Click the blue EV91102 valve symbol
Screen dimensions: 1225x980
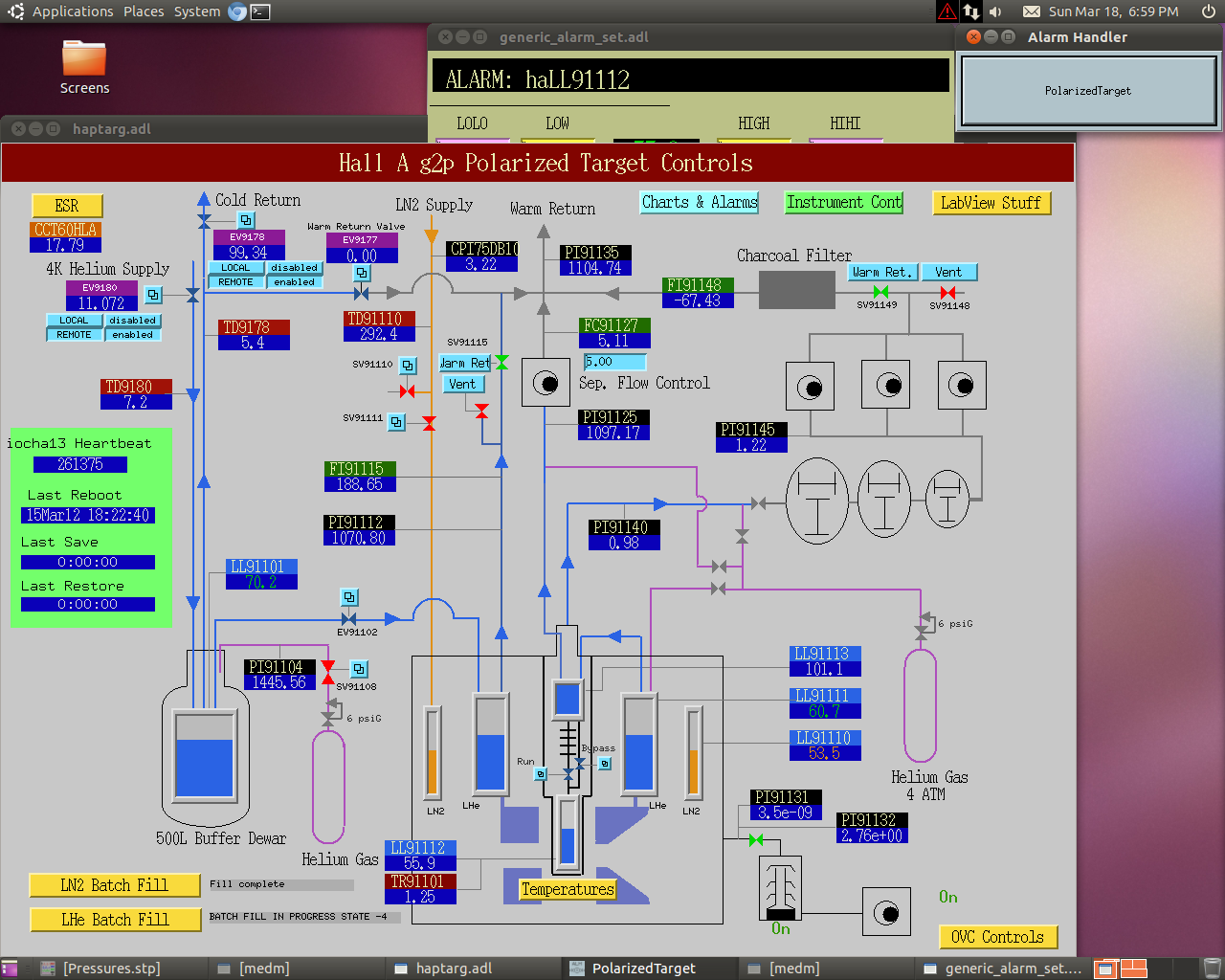pyautogui.click(x=349, y=619)
